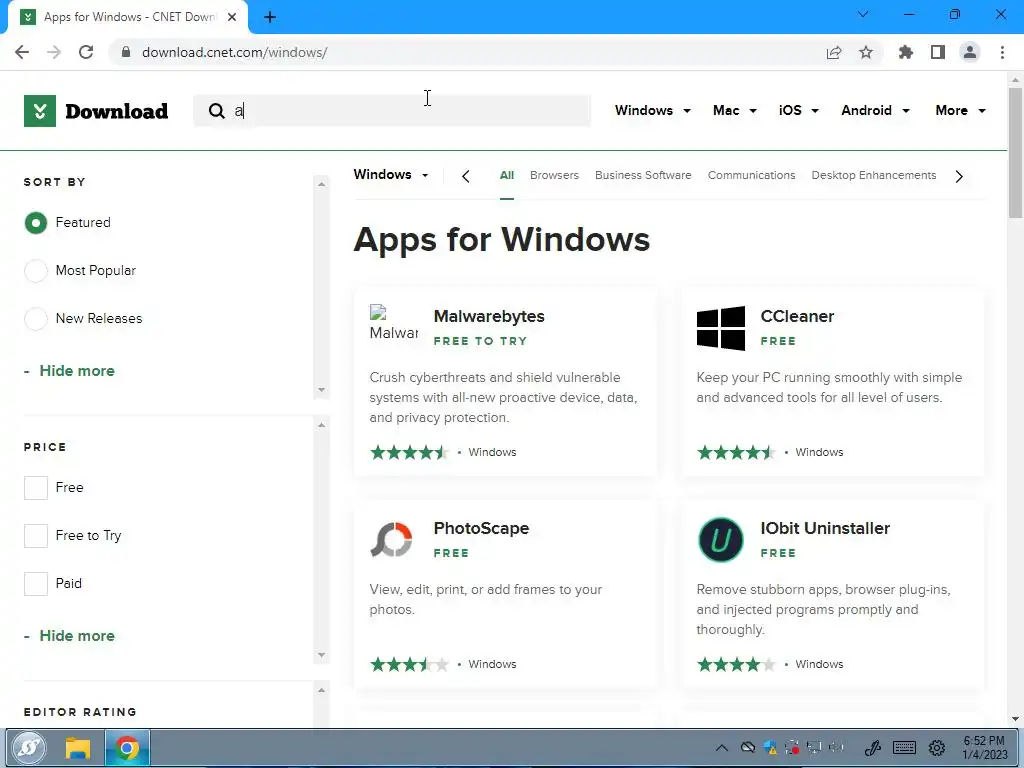The width and height of the screenshot is (1024, 768).
Task: Click the IObit Uninstaller app icon
Action: point(721,540)
